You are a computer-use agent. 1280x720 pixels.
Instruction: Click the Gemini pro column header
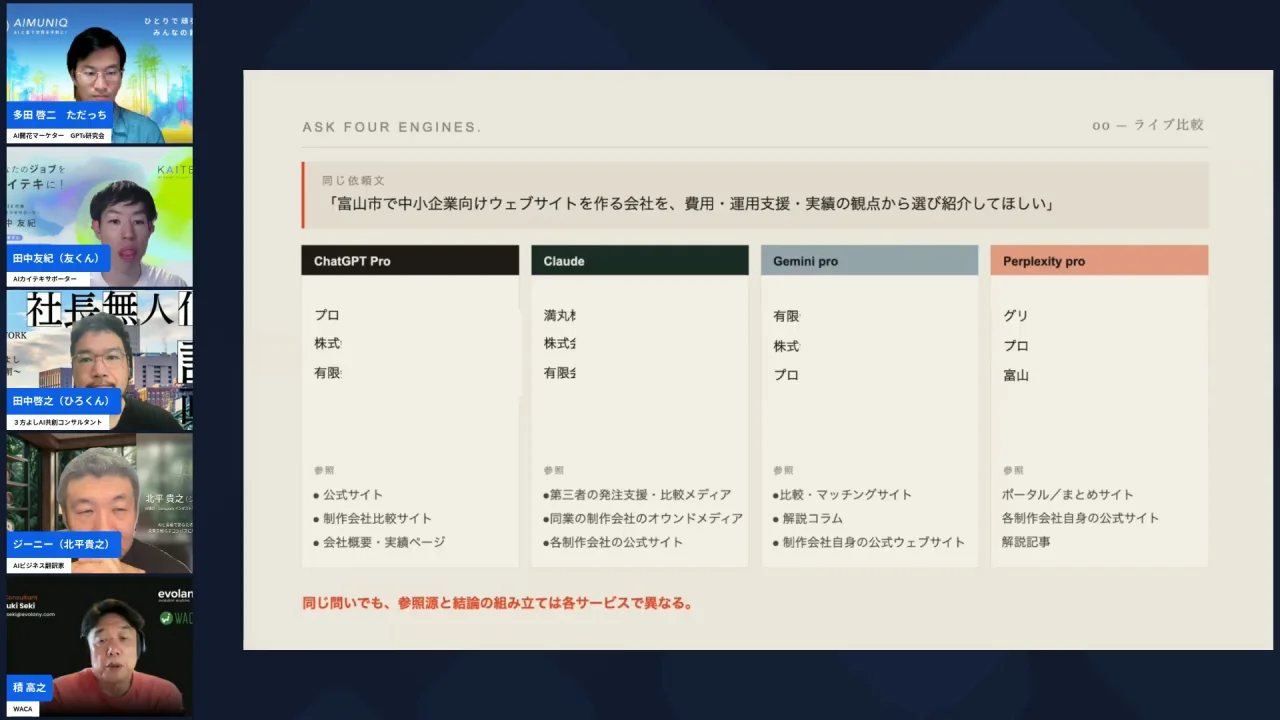click(870, 261)
